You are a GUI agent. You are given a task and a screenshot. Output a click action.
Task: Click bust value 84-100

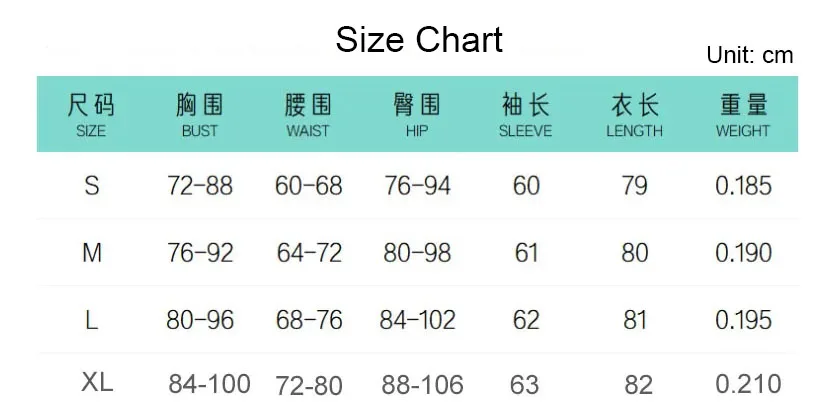[x=209, y=384]
